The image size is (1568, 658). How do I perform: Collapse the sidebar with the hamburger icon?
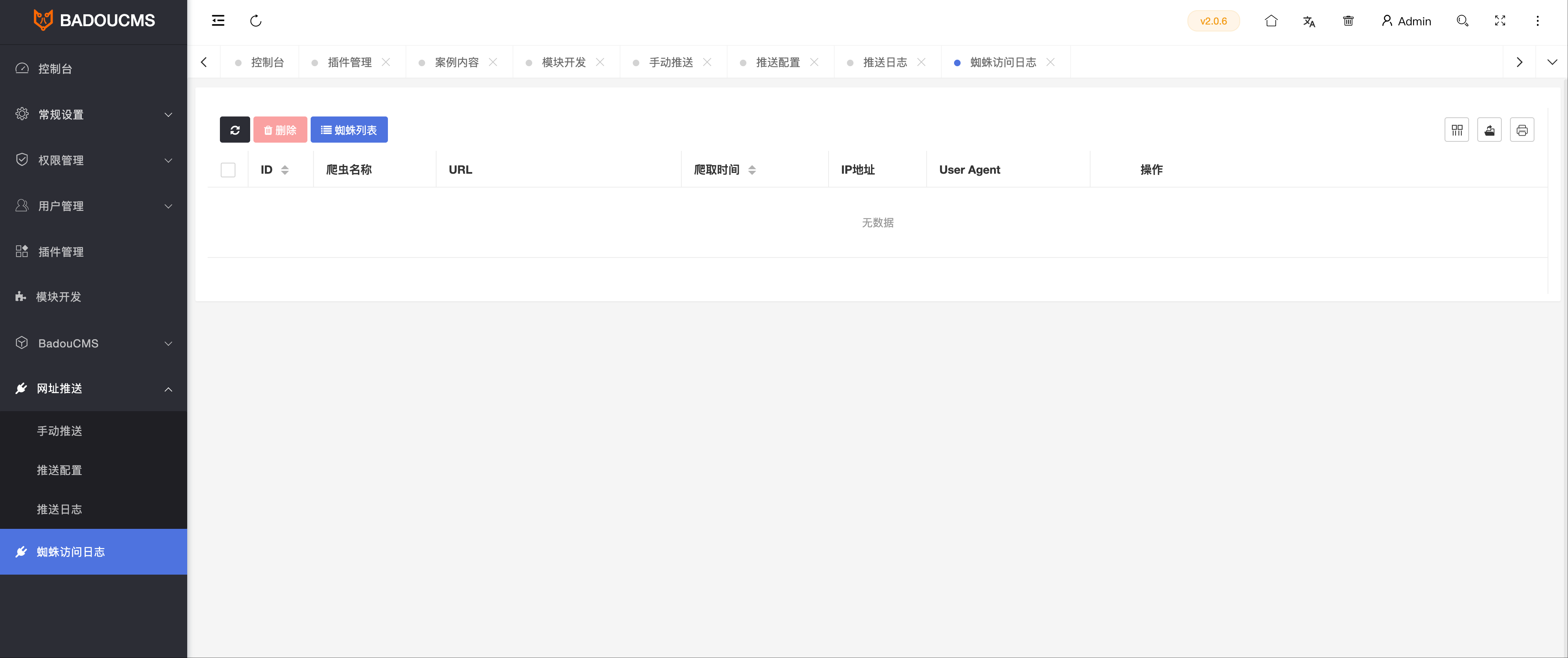pos(218,20)
